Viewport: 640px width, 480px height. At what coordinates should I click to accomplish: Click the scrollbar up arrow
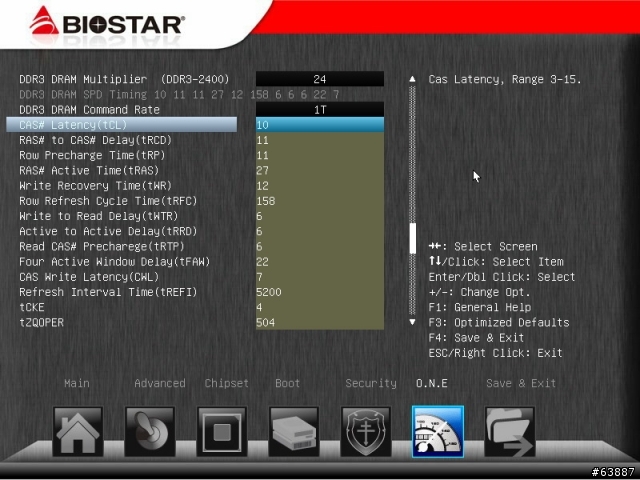(413, 79)
